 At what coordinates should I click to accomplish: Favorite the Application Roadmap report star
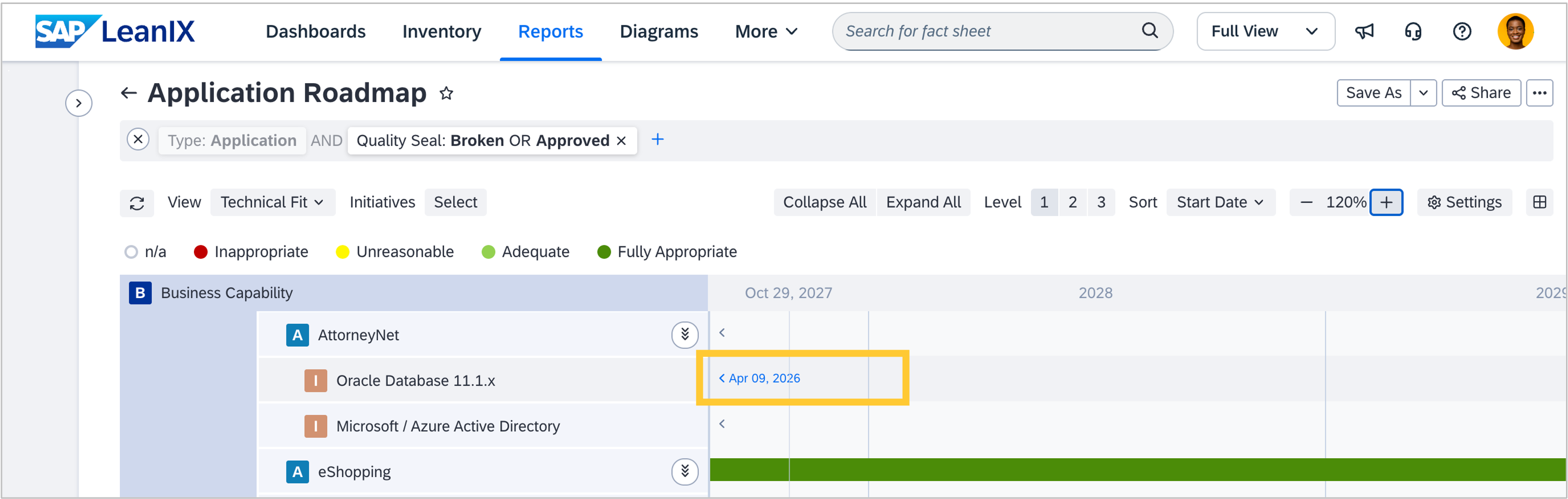pyautogui.click(x=446, y=93)
